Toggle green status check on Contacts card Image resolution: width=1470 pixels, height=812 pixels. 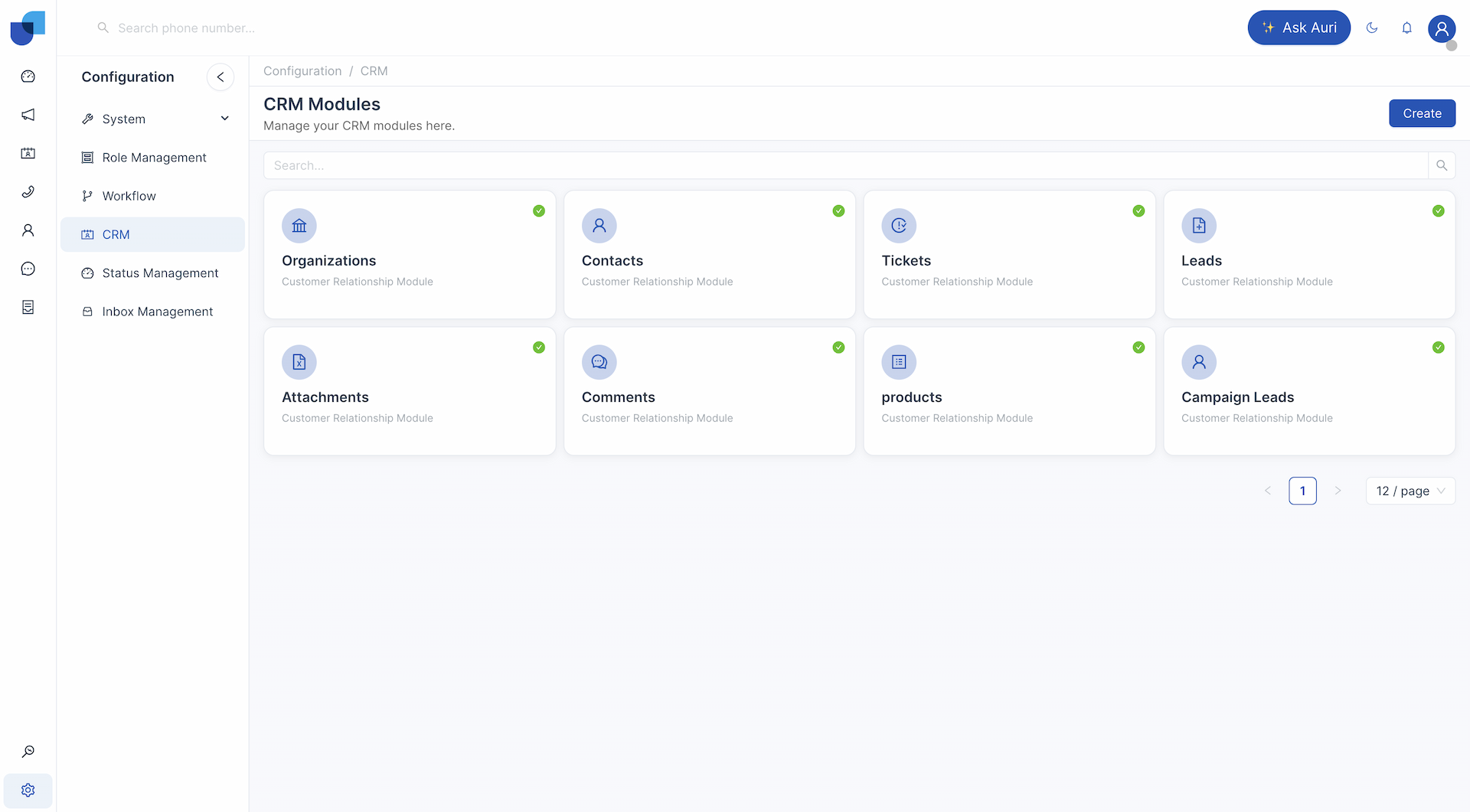point(839,210)
